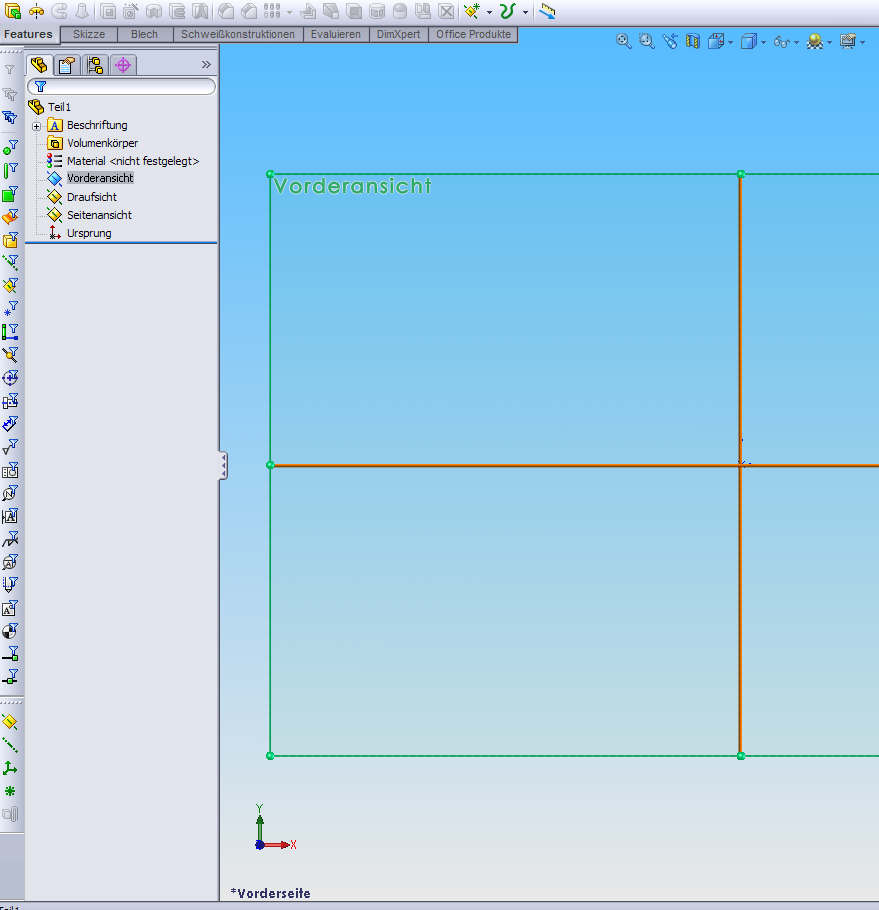Open the View Orientation dropdown arrow
This screenshot has width=879, height=910.
pos(730,42)
